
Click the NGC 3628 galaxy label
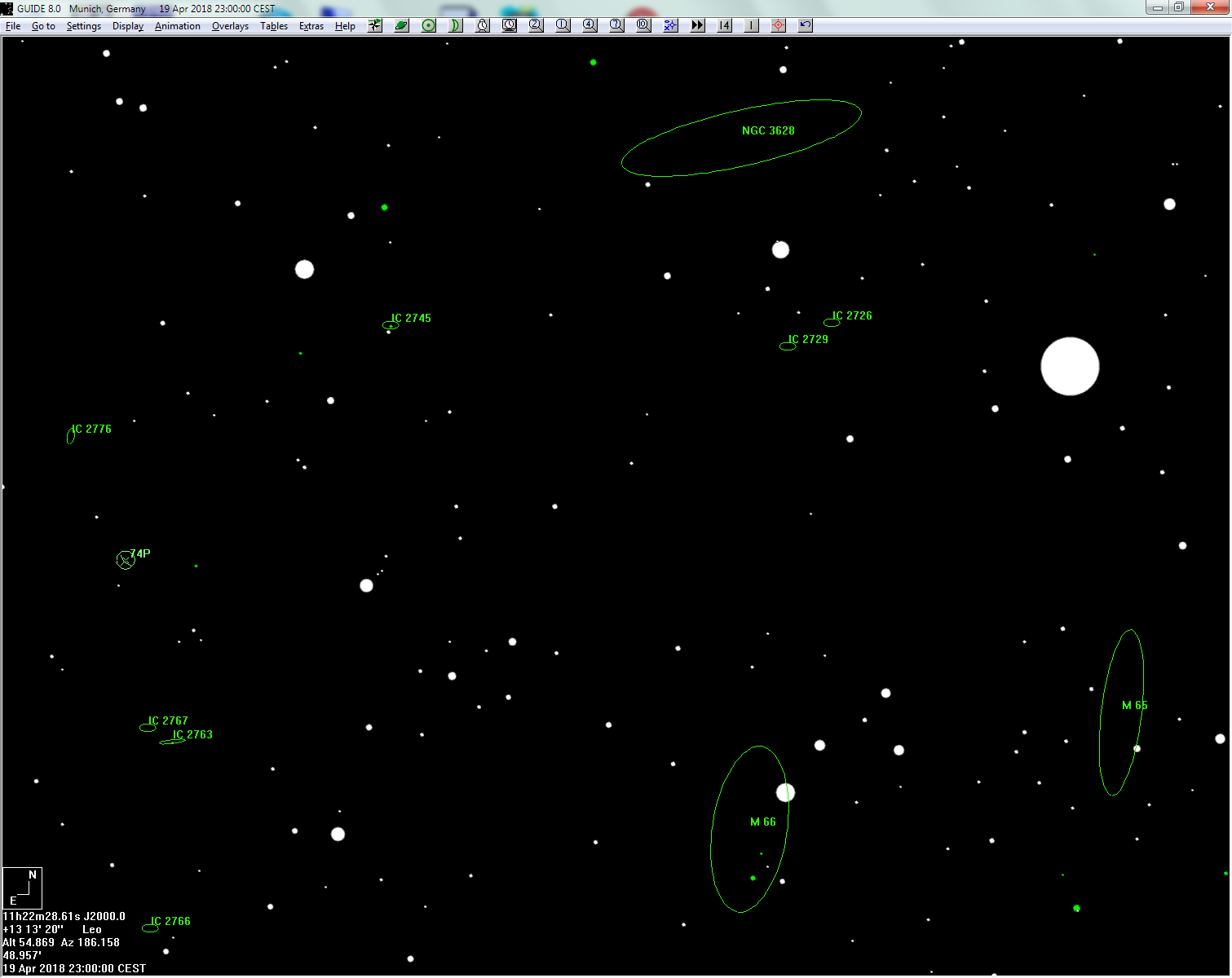point(768,130)
